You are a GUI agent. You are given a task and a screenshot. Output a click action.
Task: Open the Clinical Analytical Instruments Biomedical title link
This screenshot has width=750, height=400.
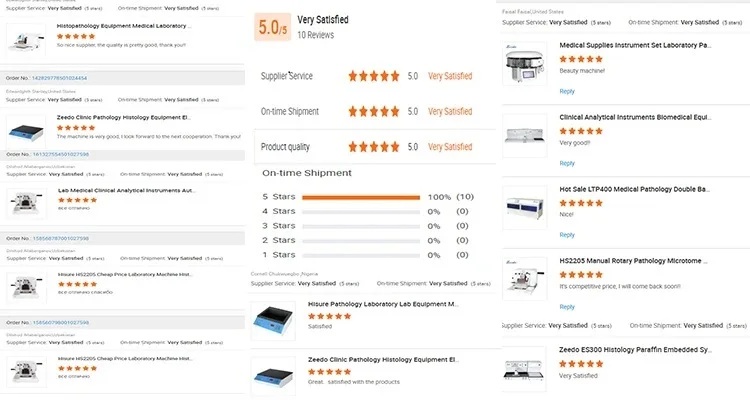[635, 117]
